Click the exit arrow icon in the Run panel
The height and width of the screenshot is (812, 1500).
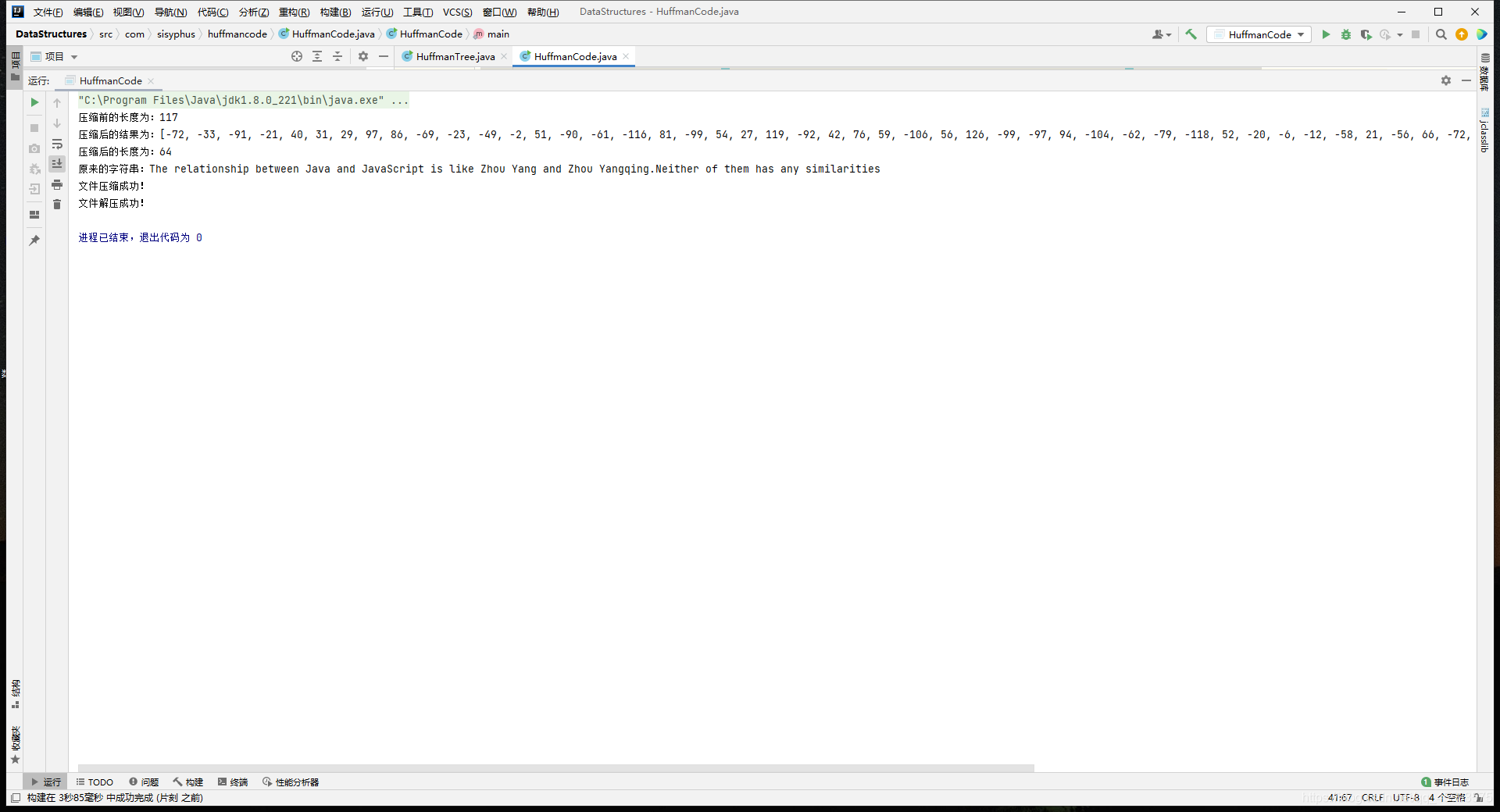pyautogui.click(x=34, y=189)
